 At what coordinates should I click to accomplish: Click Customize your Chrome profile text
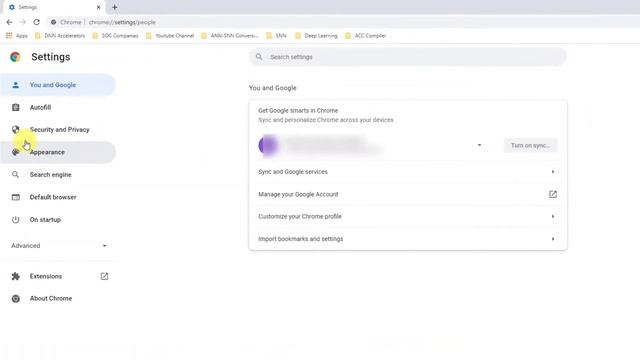click(x=300, y=216)
